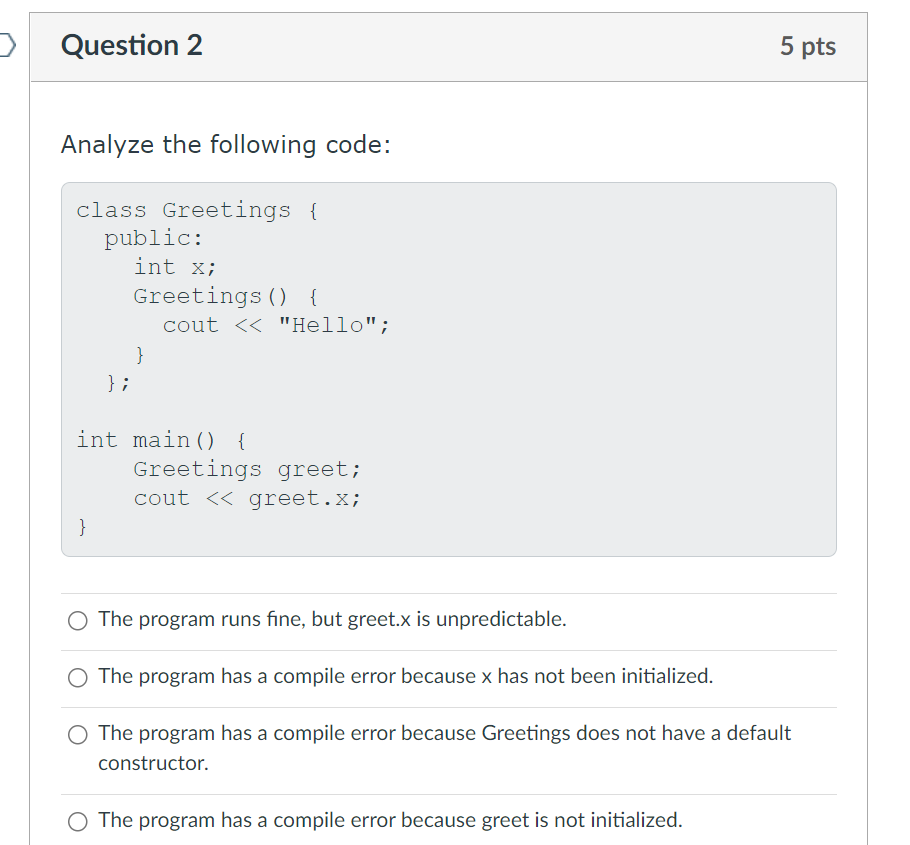Click the 'class Greetings {' code line
Viewport: 910px width, 845px height.
pyautogui.click(x=197, y=210)
